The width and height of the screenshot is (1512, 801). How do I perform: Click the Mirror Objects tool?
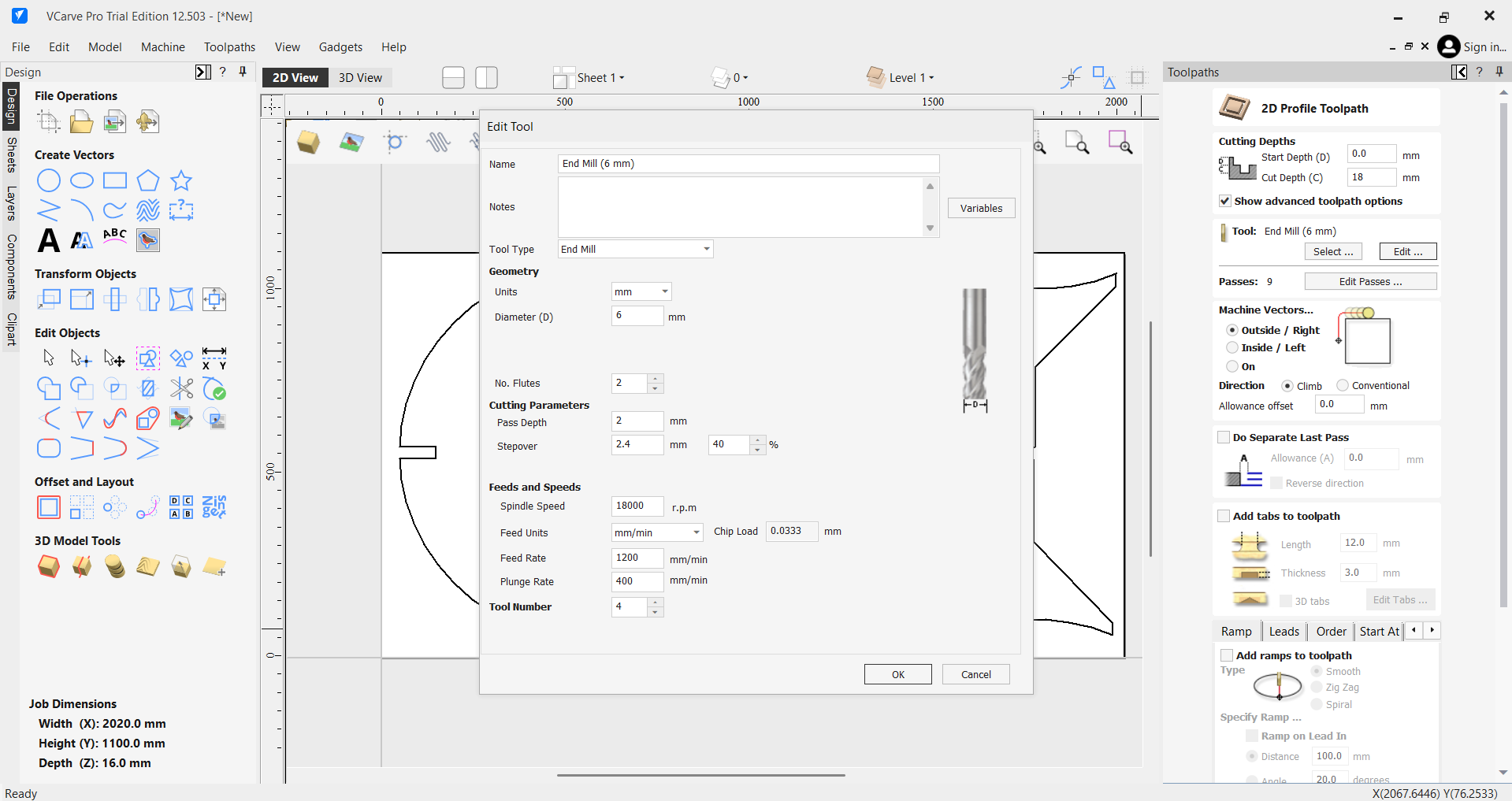click(x=148, y=299)
